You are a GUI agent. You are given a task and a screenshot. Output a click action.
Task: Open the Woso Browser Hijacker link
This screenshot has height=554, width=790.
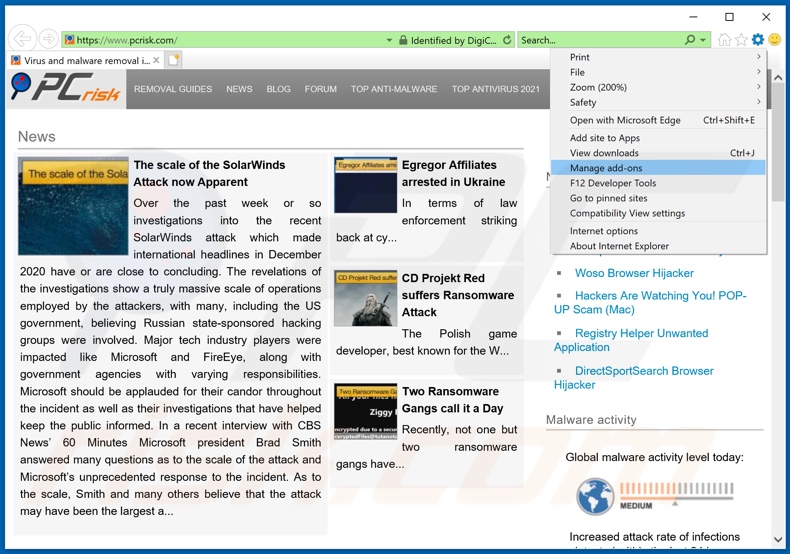point(634,273)
